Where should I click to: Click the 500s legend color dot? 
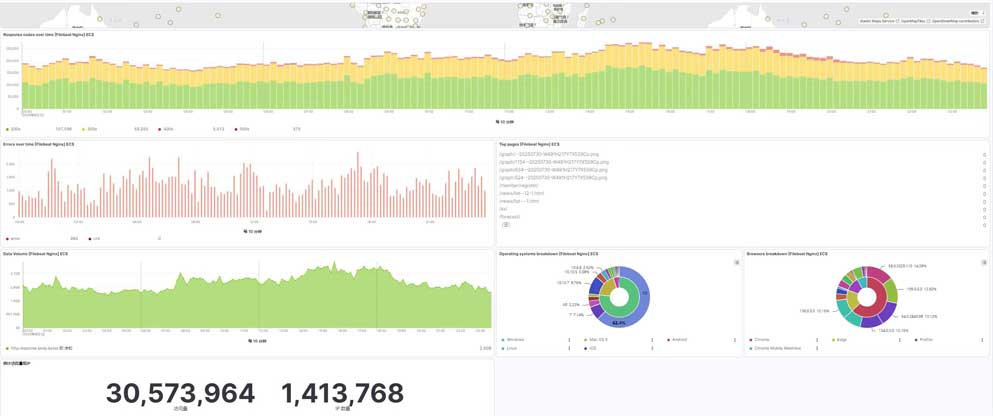[x=236, y=129]
